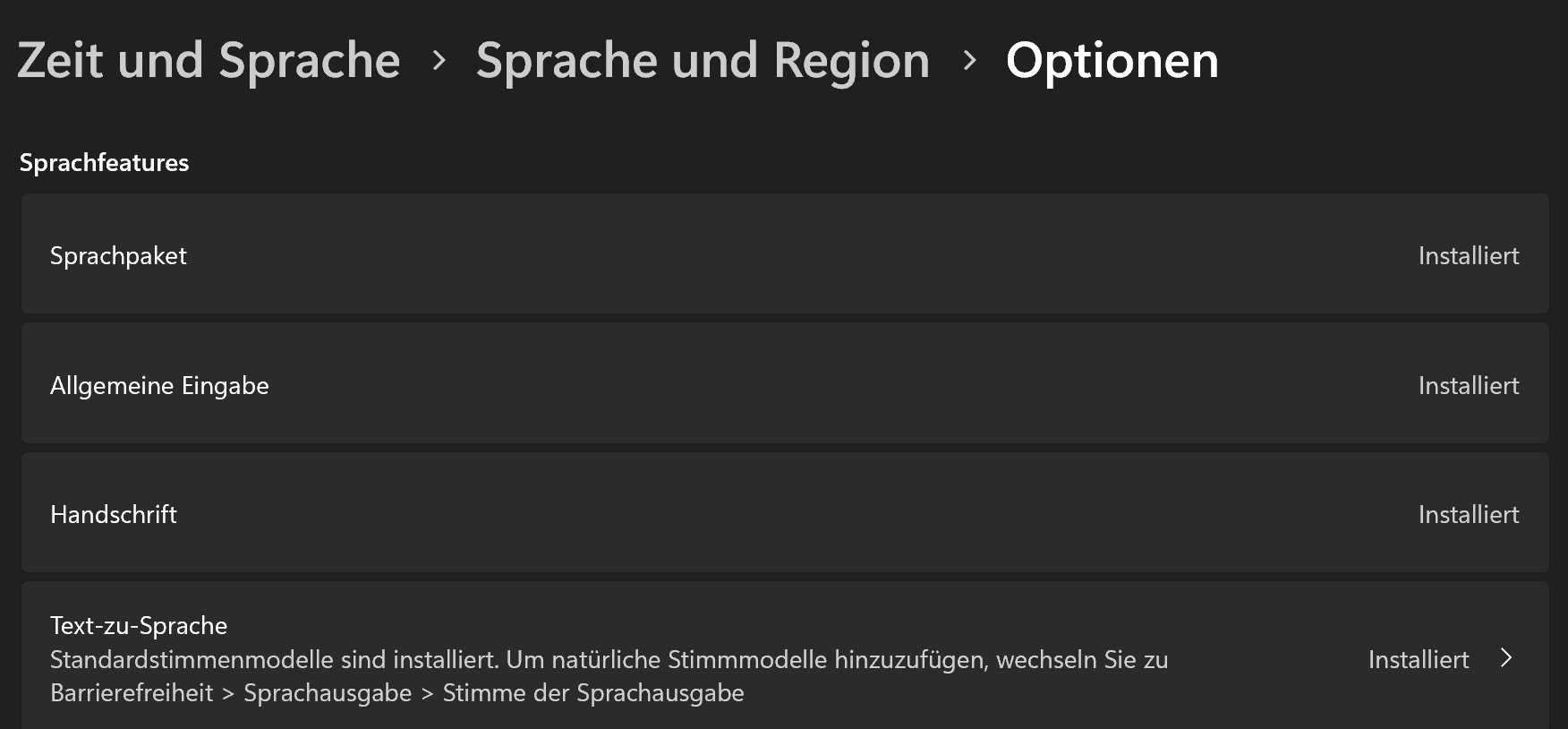
Task: Expand Text-zu-Sprache via right chevron arrow
Action: click(x=1506, y=659)
